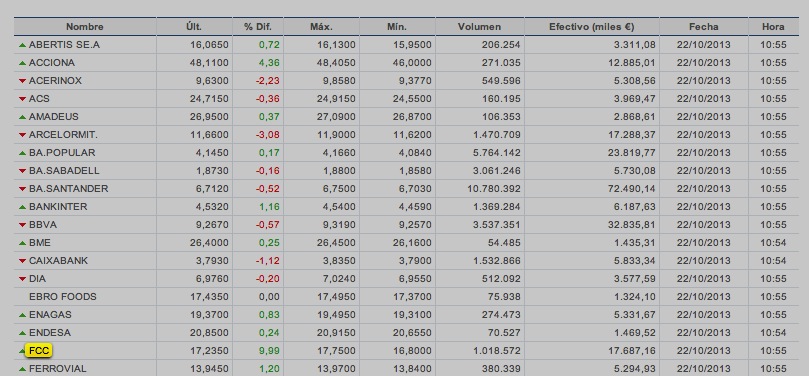
Task: Click the green up arrow beside BME
Action: (22, 243)
